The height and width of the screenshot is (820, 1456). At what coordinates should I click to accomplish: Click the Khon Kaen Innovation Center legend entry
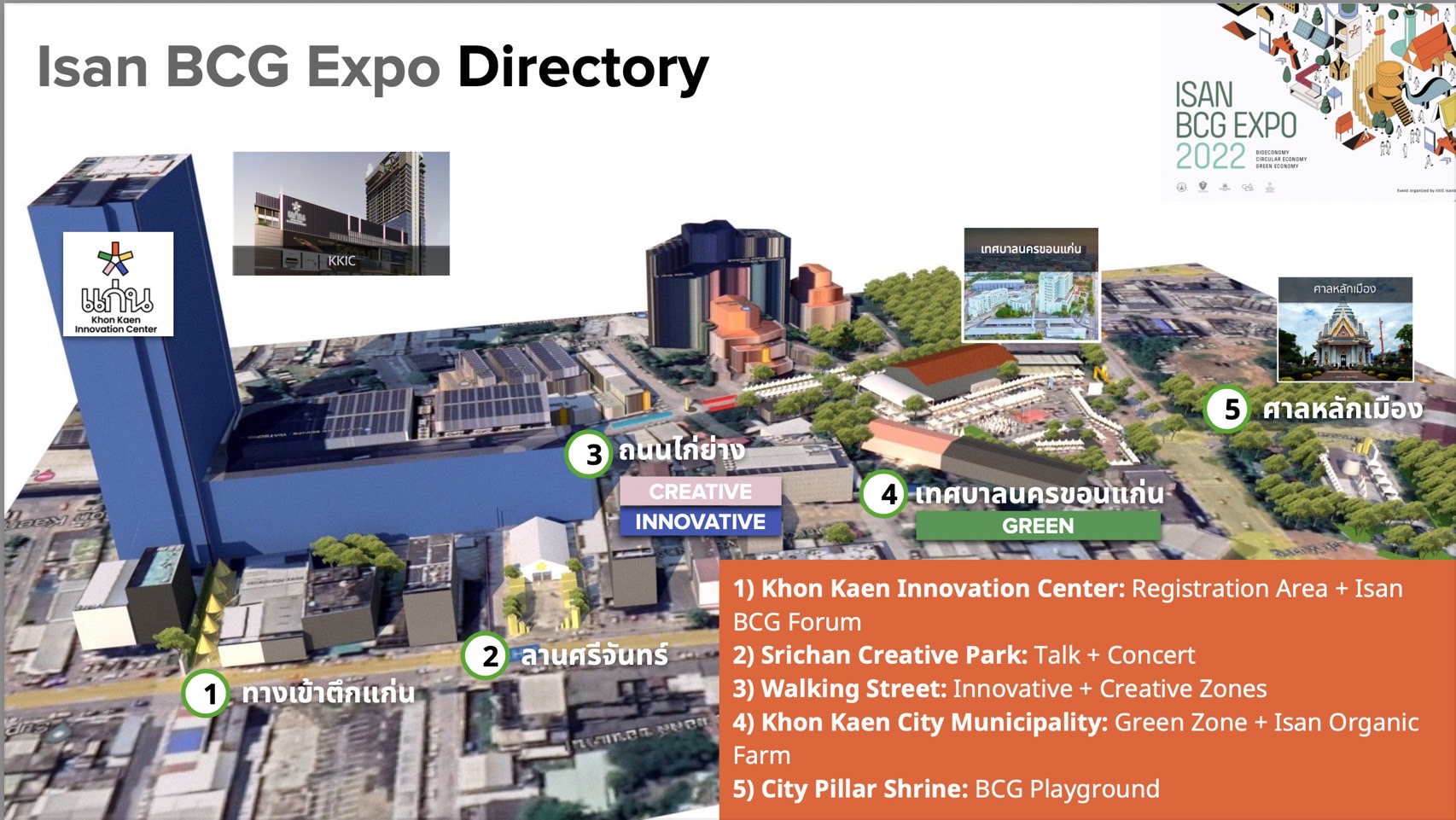[x=1069, y=605]
